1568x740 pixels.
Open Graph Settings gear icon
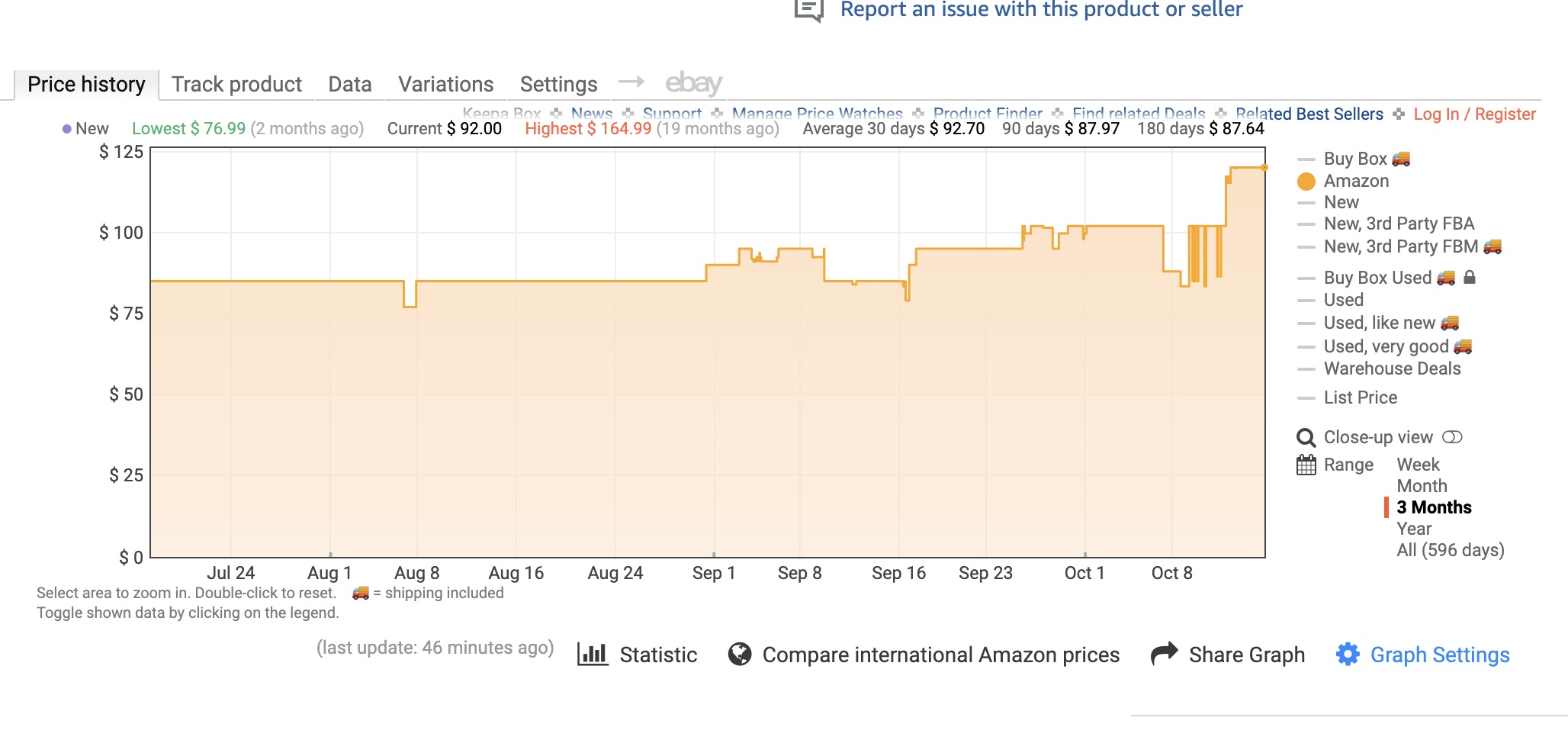[1348, 655]
